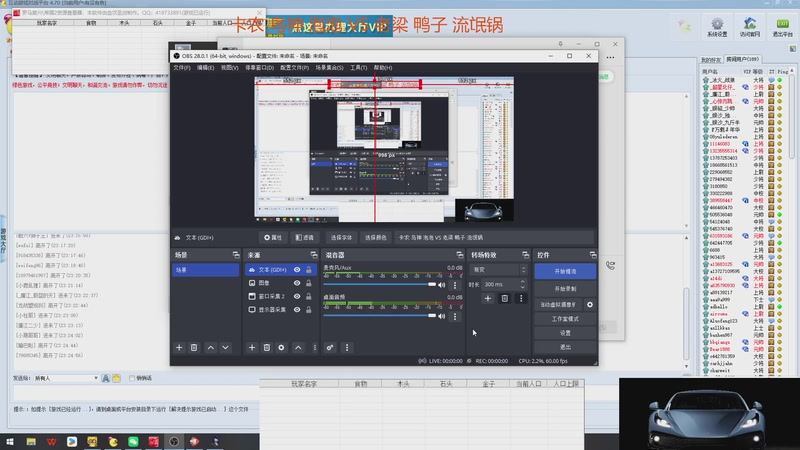The image size is (800, 450).
Task: Pop out the 场景 dock
Action: point(236,255)
